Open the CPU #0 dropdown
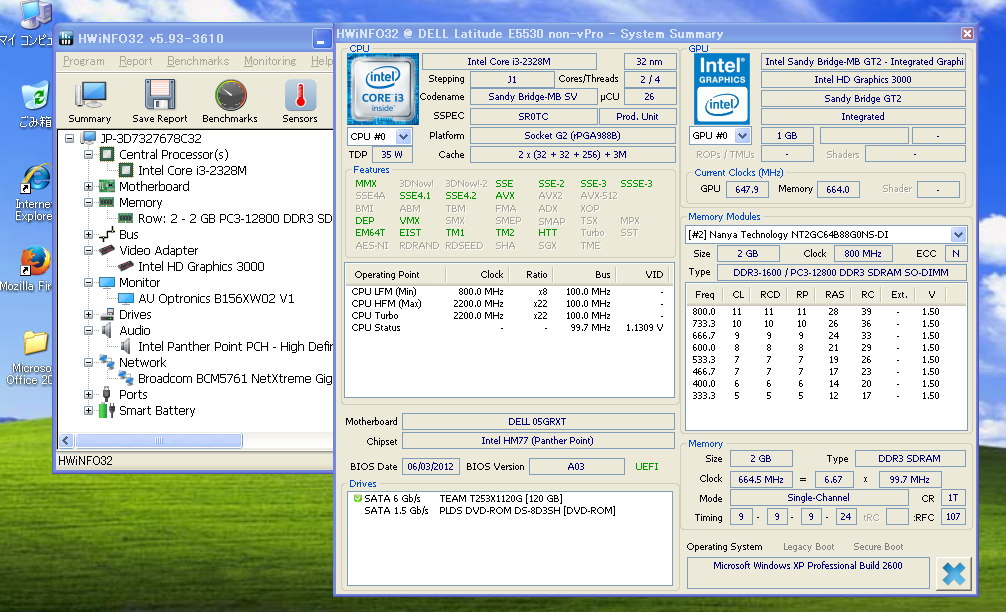The height and width of the screenshot is (612, 1006). click(x=403, y=137)
